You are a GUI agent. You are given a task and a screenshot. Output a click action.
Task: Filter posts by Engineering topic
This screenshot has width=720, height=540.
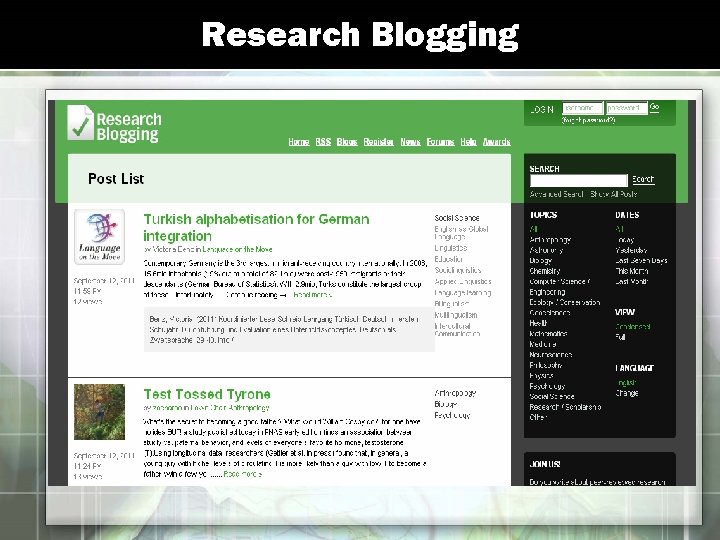(547, 292)
